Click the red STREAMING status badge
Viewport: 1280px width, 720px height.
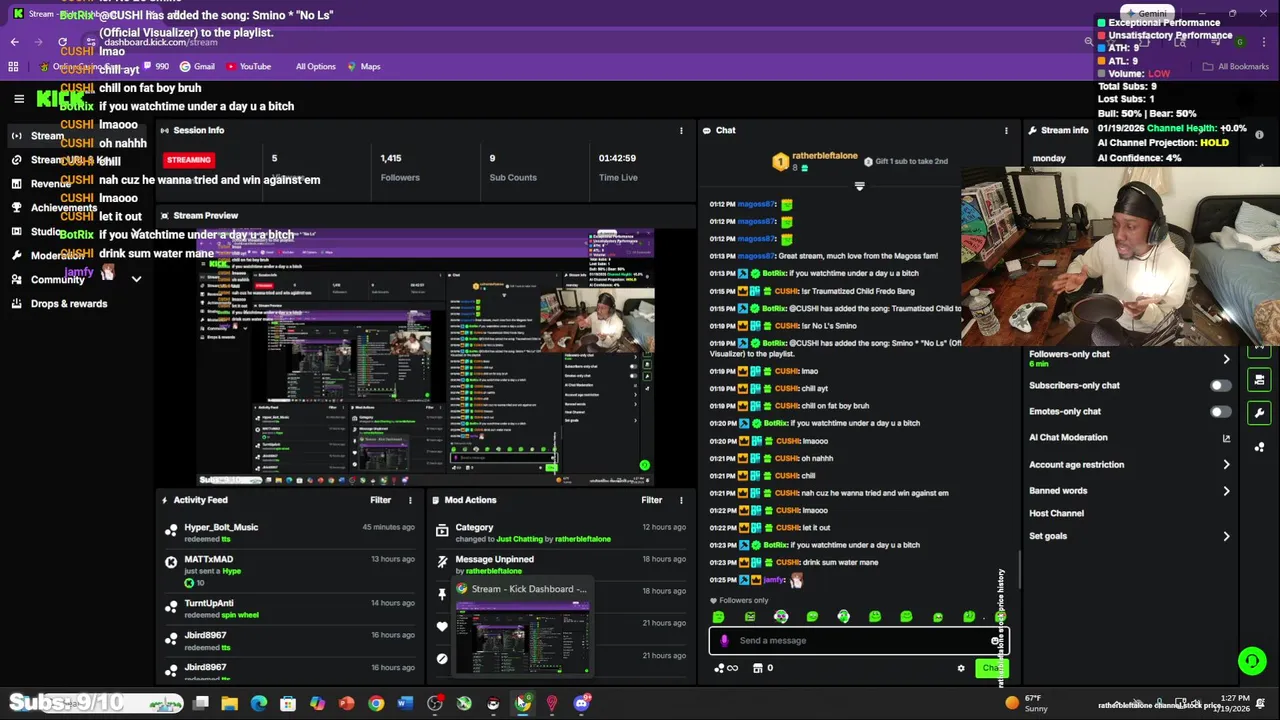pyautogui.click(x=189, y=160)
